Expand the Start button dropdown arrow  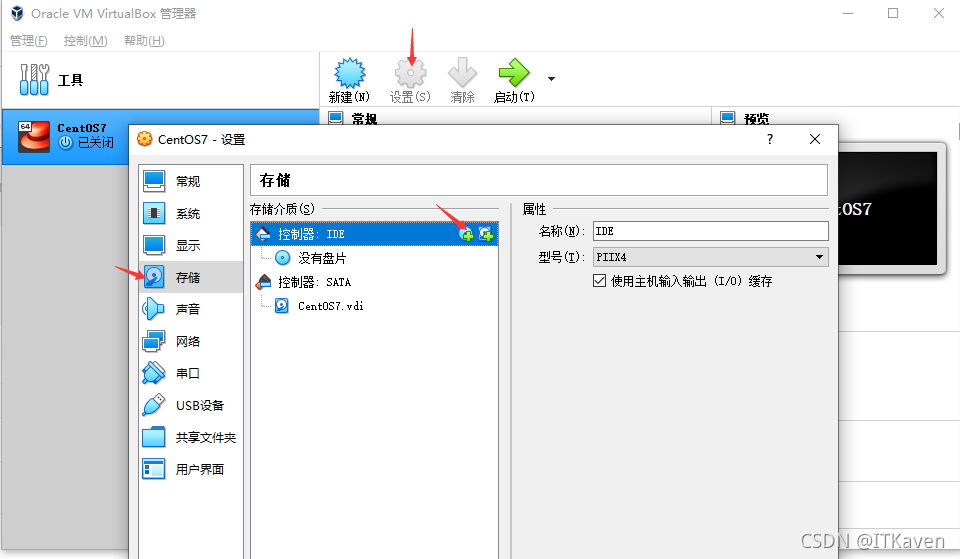552,79
